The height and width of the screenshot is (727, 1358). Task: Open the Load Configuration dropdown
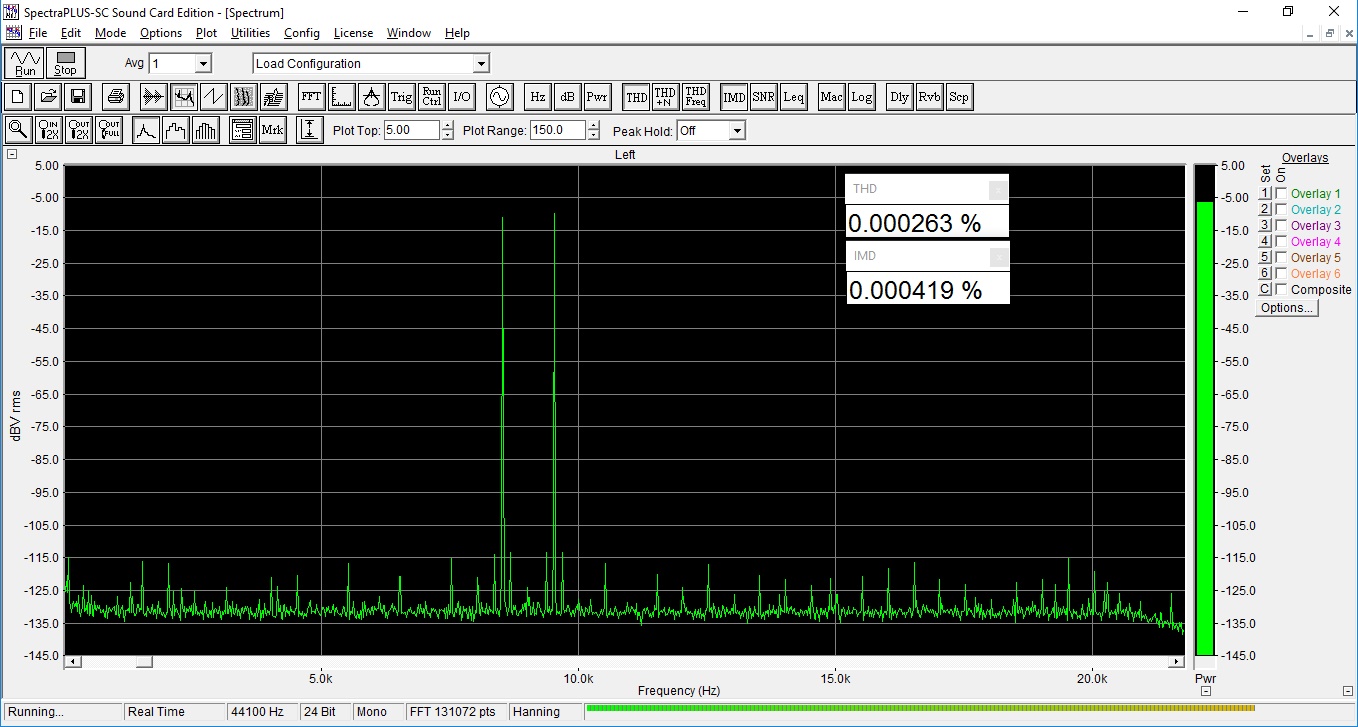(x=480, y=64)
